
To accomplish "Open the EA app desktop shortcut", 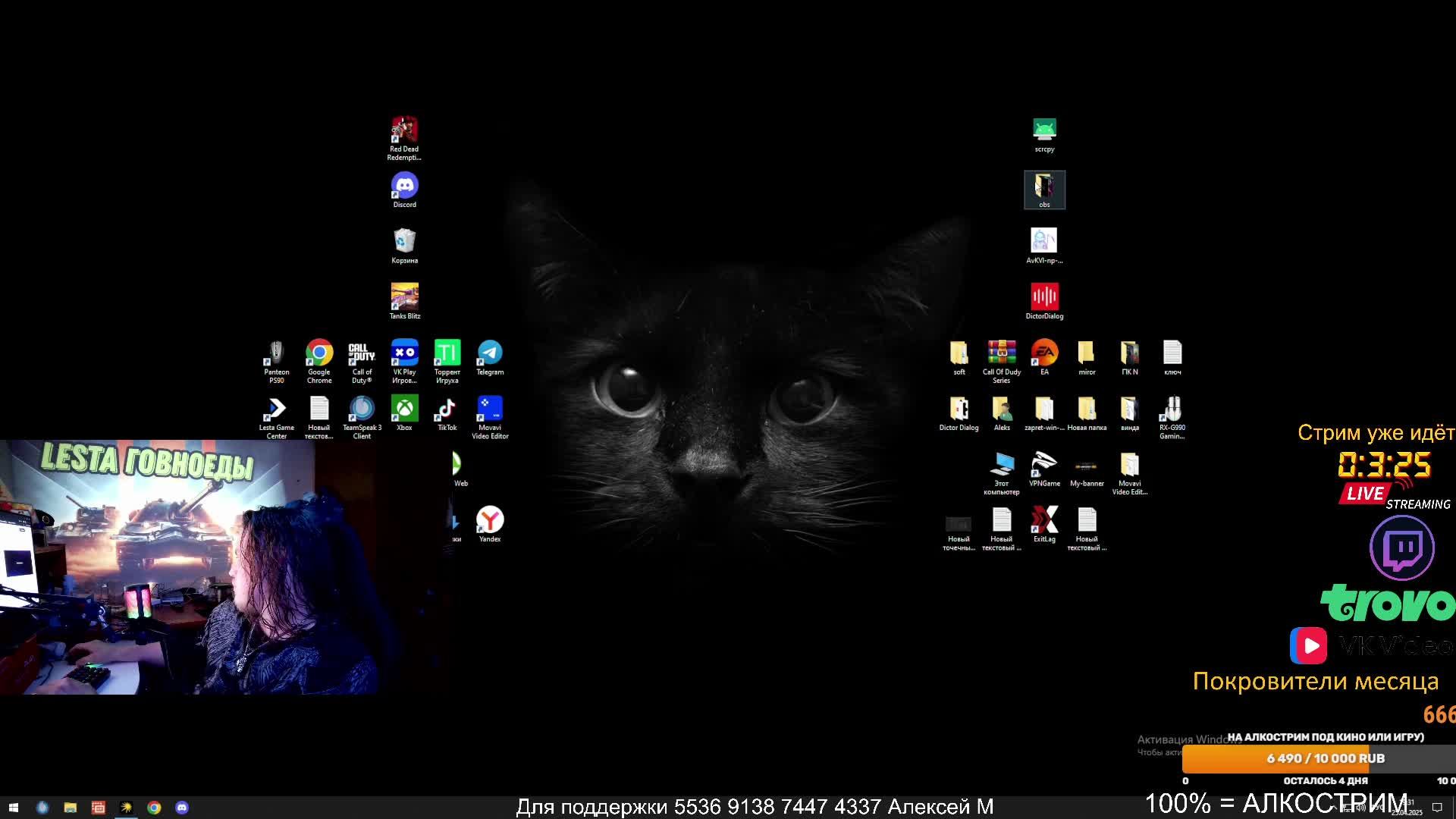I will click(1044, 353).
